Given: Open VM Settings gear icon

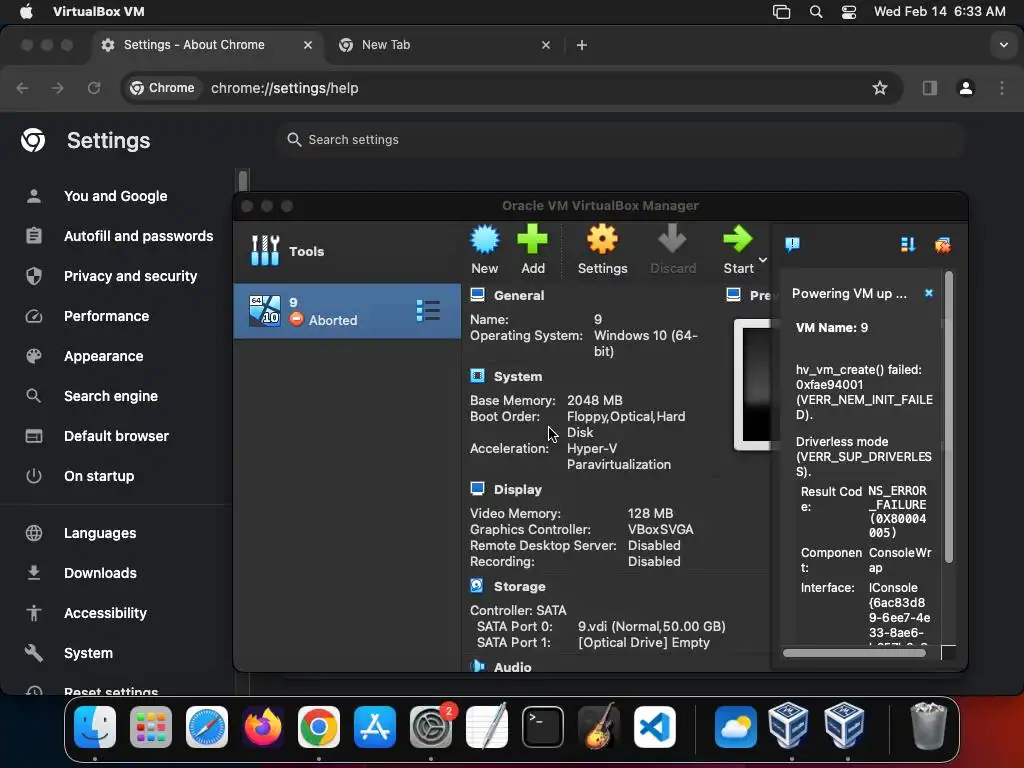Looking at the screenshot, I should pos(602,239).
